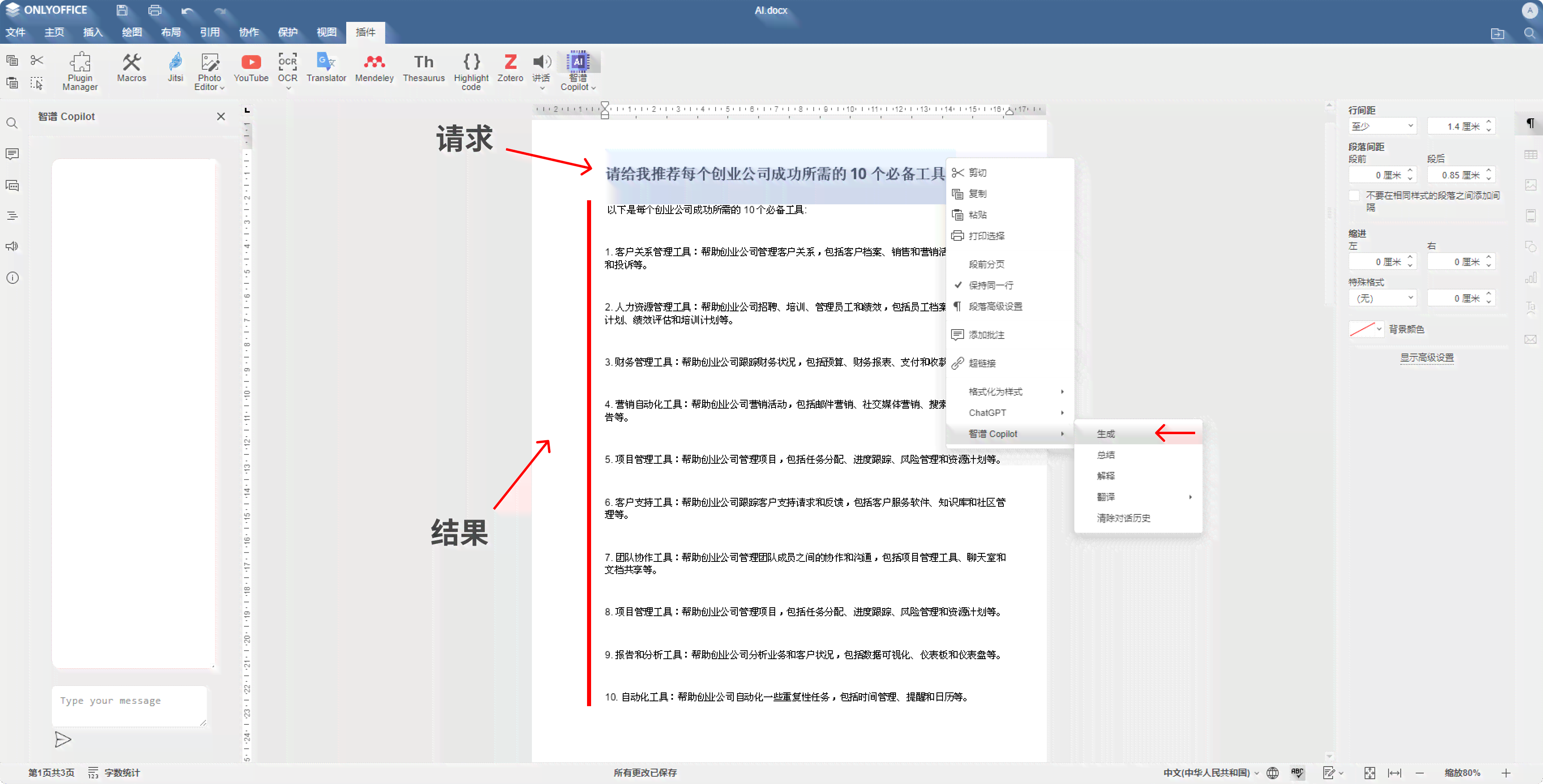This screenshot has height=784, width=1543.
Task: Select 复制 in the context menu
Action: coord(1010,193)
